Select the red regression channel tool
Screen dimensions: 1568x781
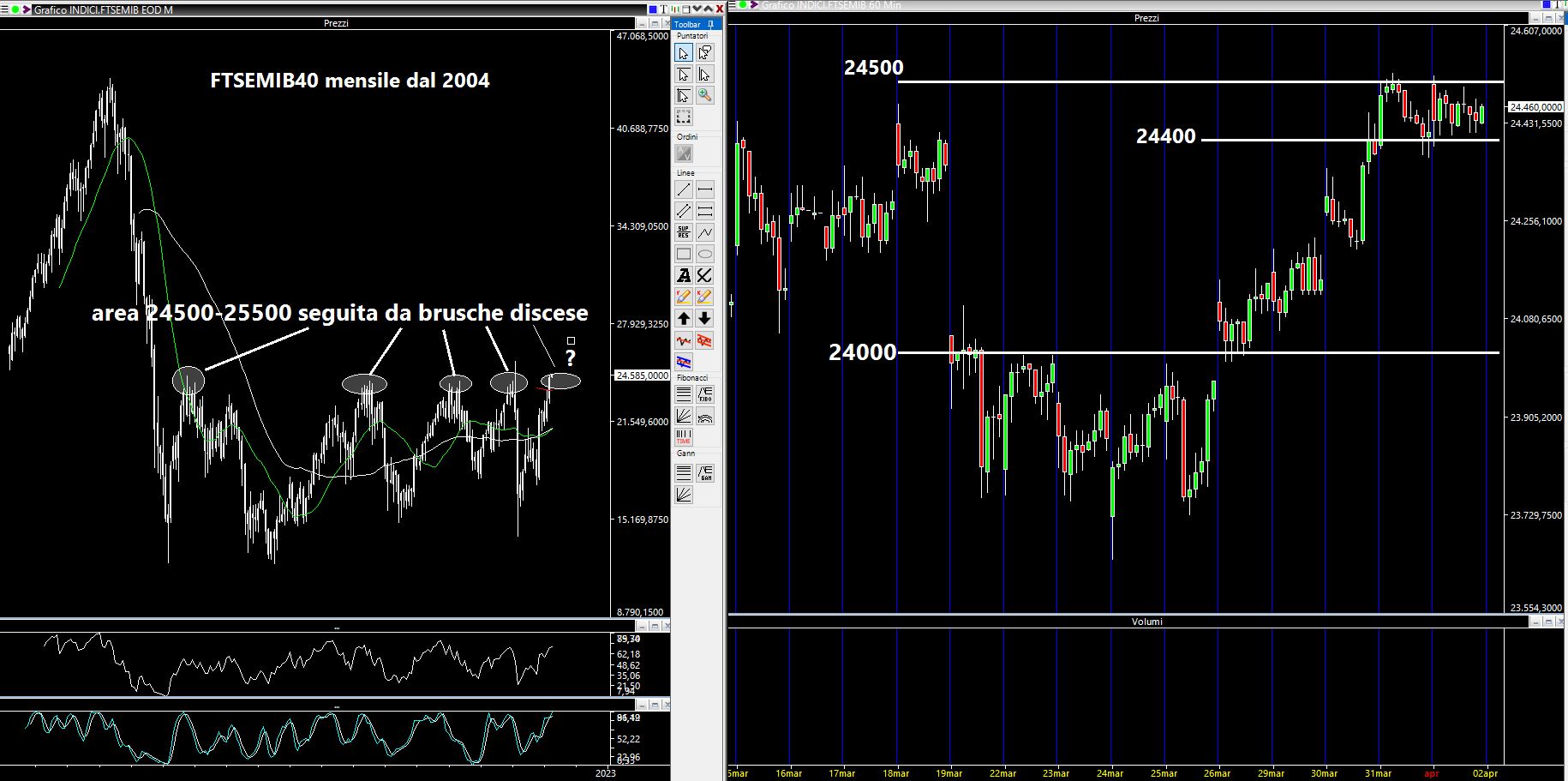[x=704, y=340]
